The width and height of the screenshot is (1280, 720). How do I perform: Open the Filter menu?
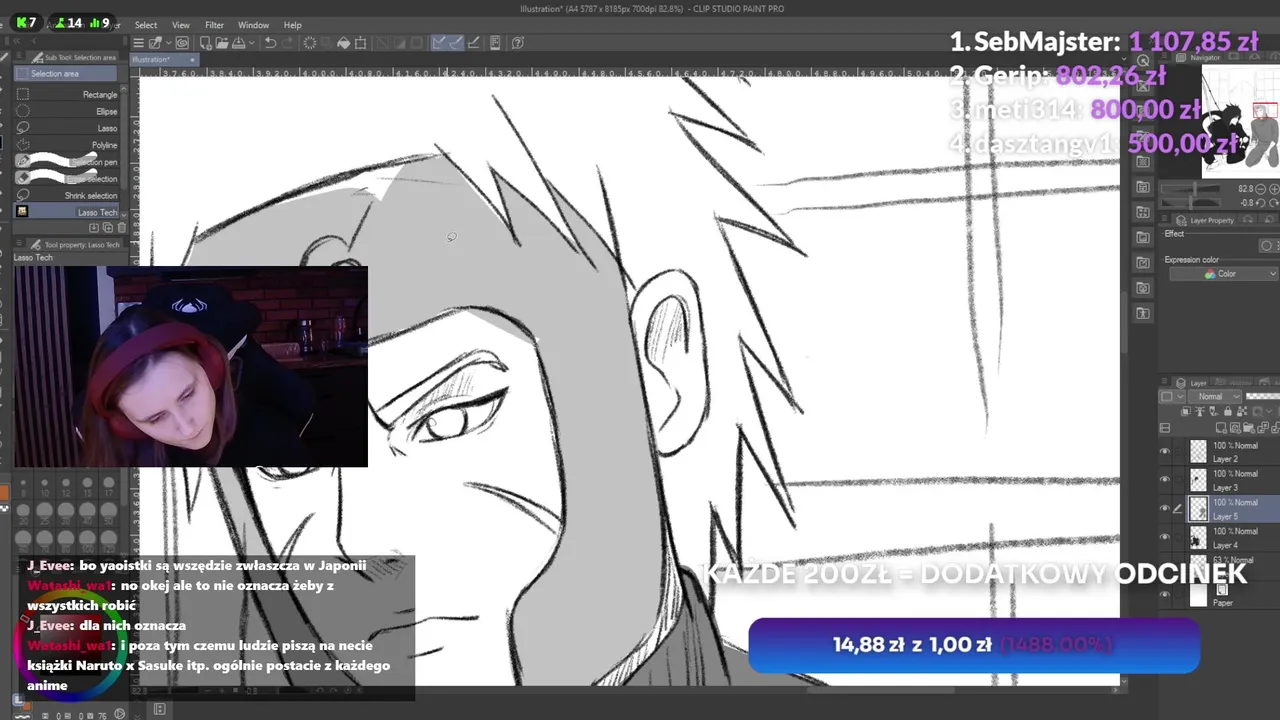tap(215, 25)
